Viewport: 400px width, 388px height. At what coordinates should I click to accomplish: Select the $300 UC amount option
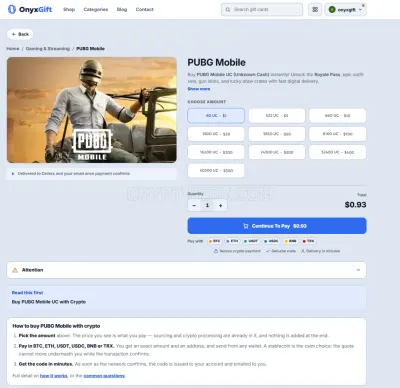[x=277, y=152]
